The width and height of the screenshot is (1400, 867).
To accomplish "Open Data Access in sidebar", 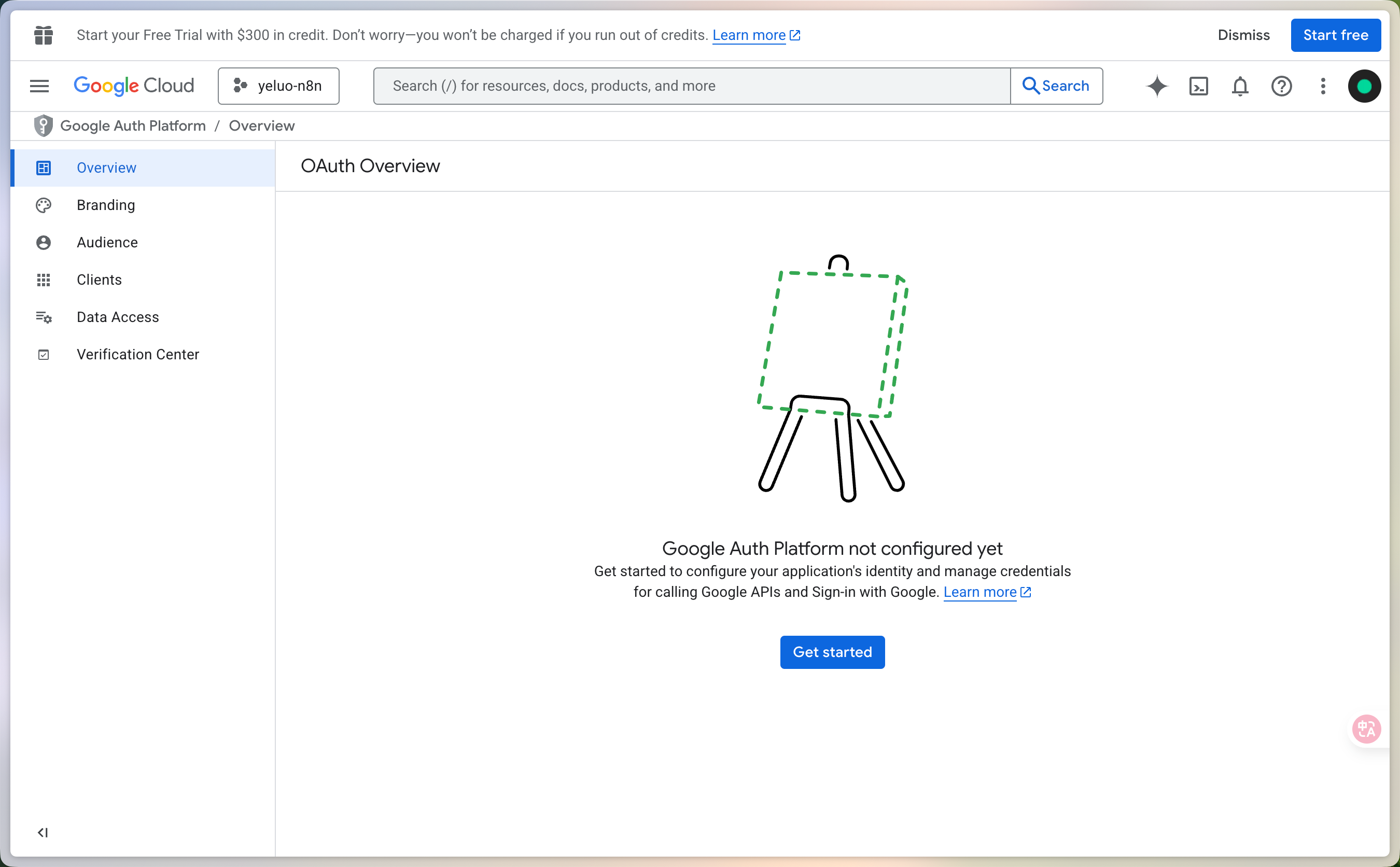I will [118, 317].
